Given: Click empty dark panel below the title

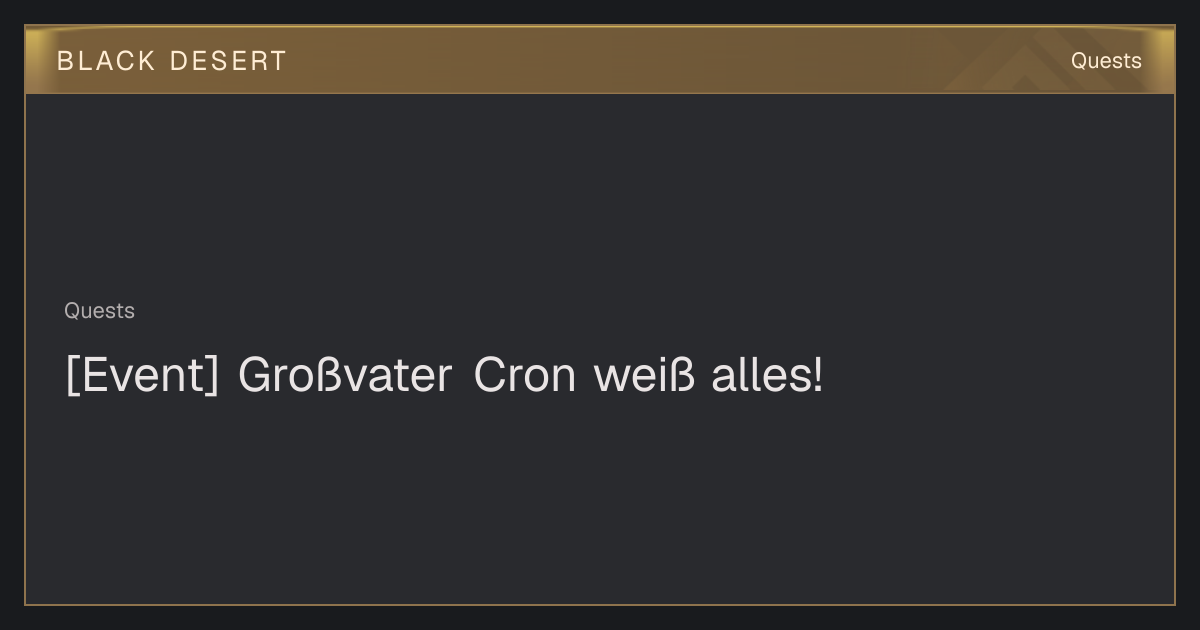Looking at the screenshot, I should point(600,500).
